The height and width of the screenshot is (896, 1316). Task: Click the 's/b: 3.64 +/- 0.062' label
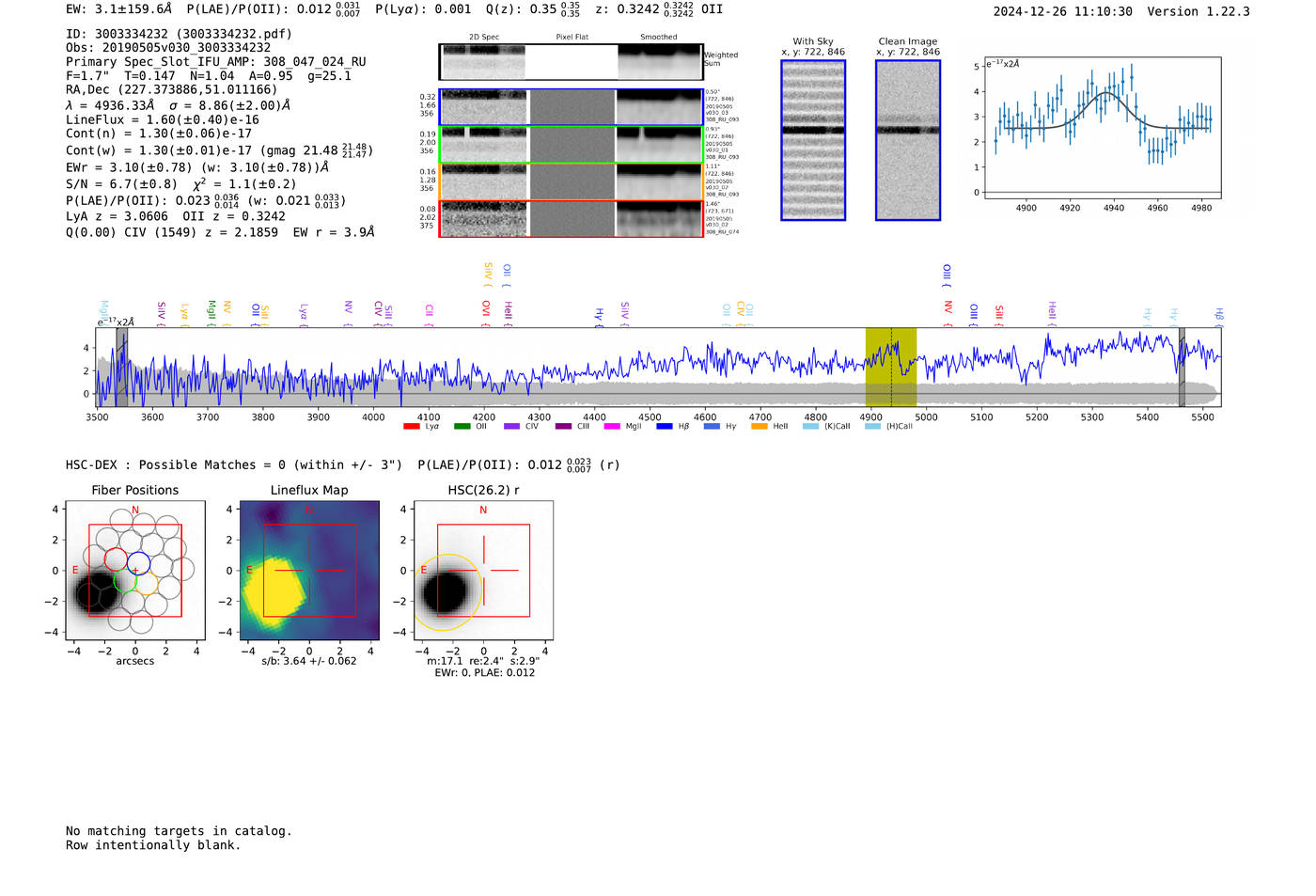309,661
